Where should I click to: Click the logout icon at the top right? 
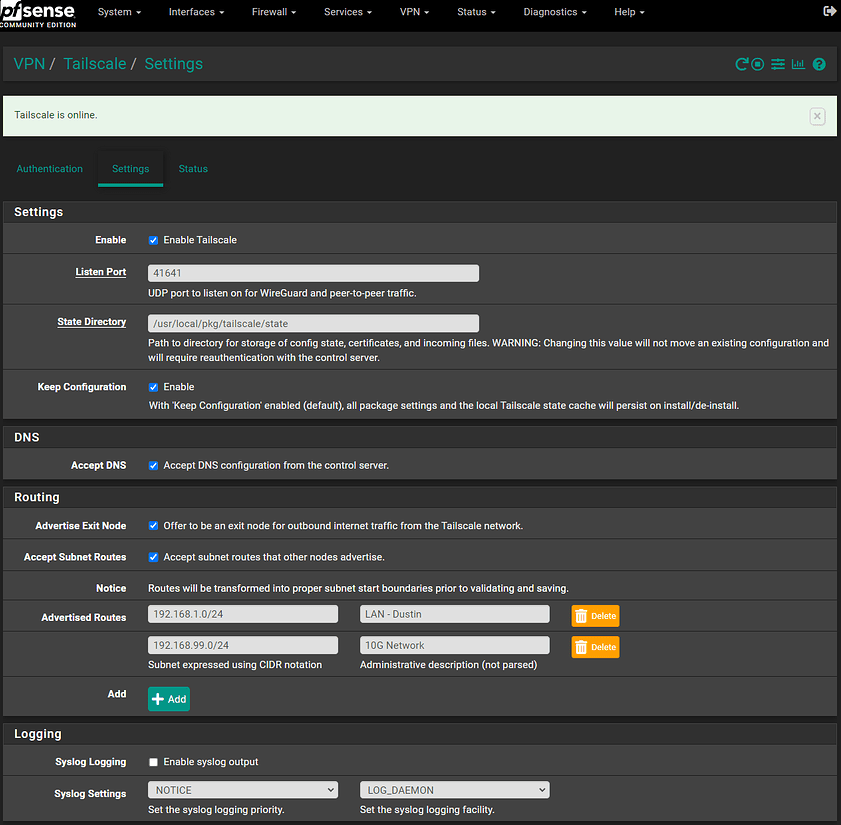[x=828, y=12]
